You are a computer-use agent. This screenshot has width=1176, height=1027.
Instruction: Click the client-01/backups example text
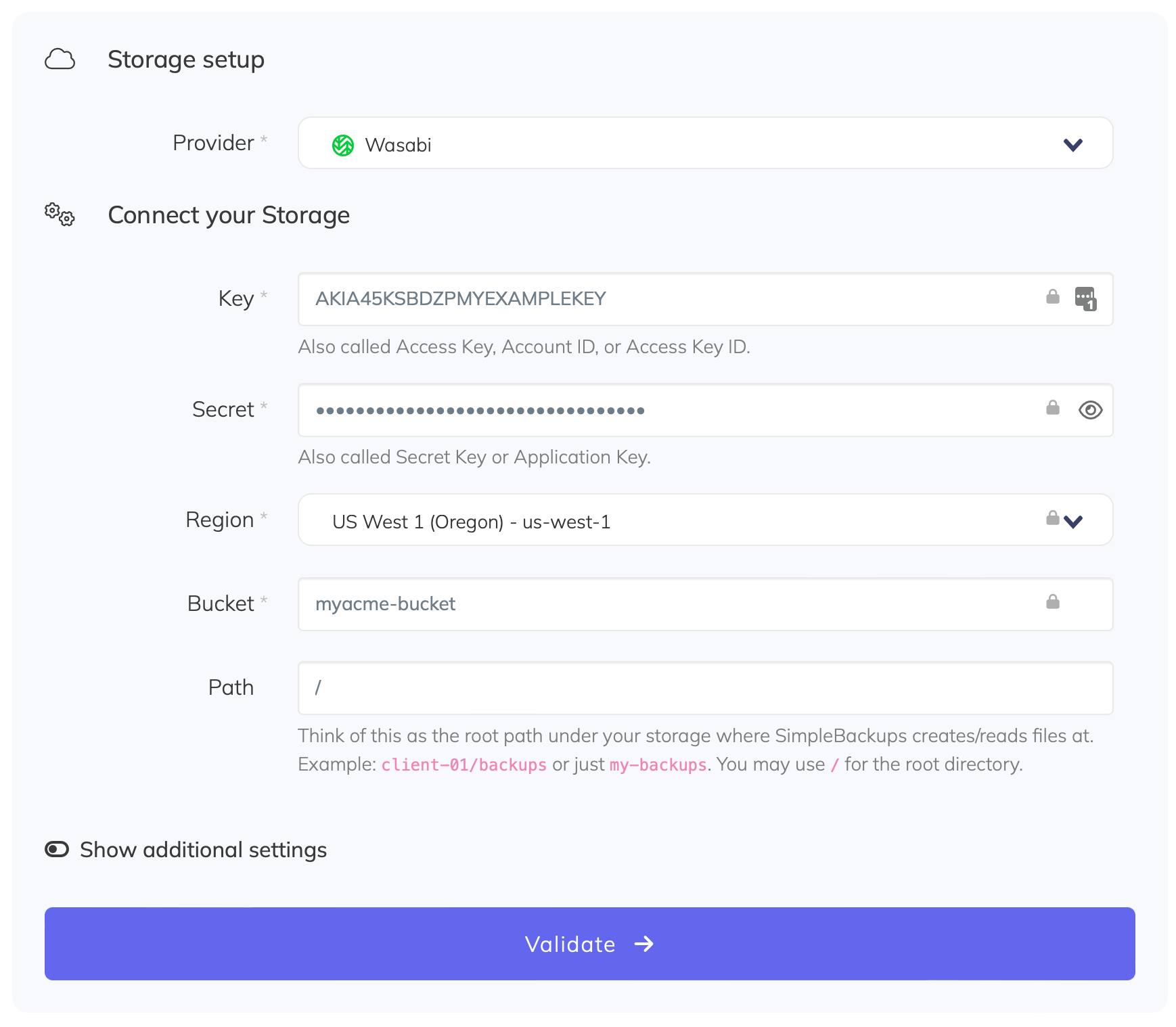point(463,765)
